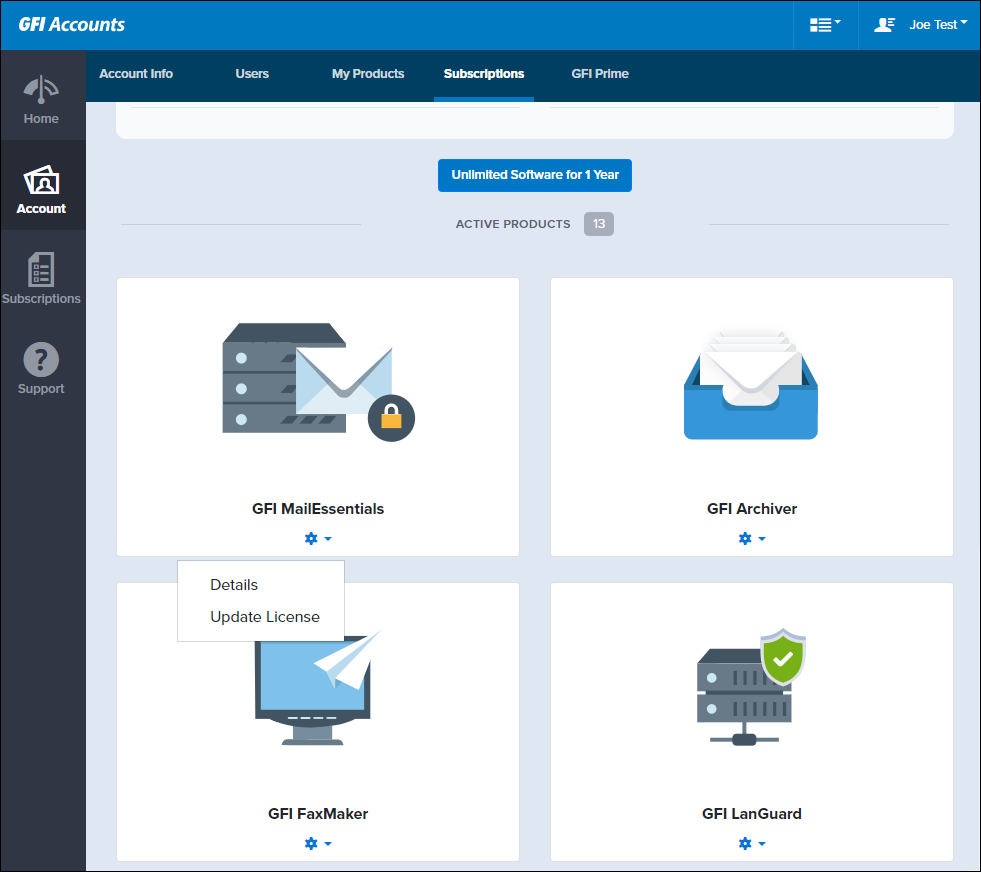Expand the Joe Test user menu

click(x=920, y=25)
